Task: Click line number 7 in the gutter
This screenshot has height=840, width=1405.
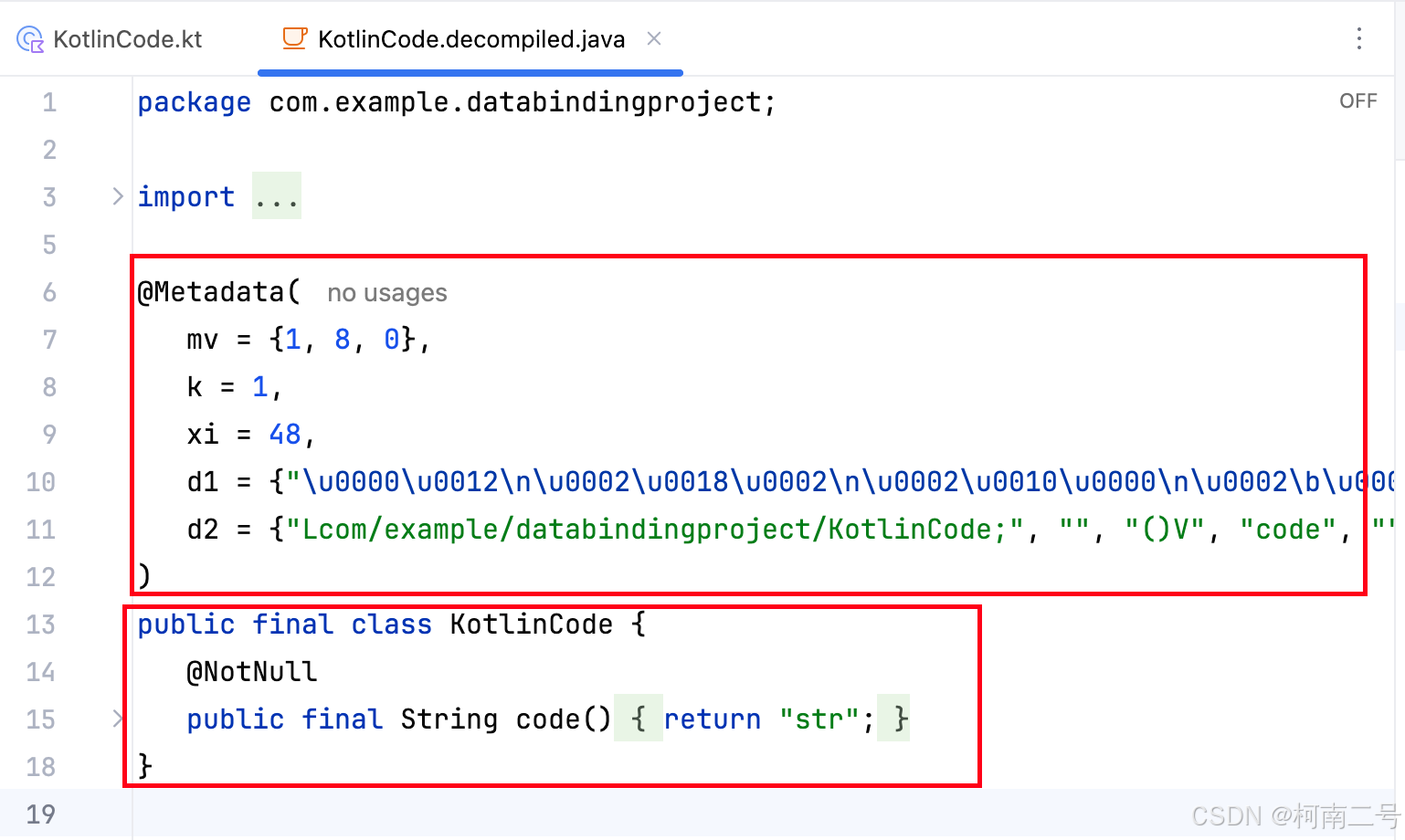Action: tap(49, 339)
